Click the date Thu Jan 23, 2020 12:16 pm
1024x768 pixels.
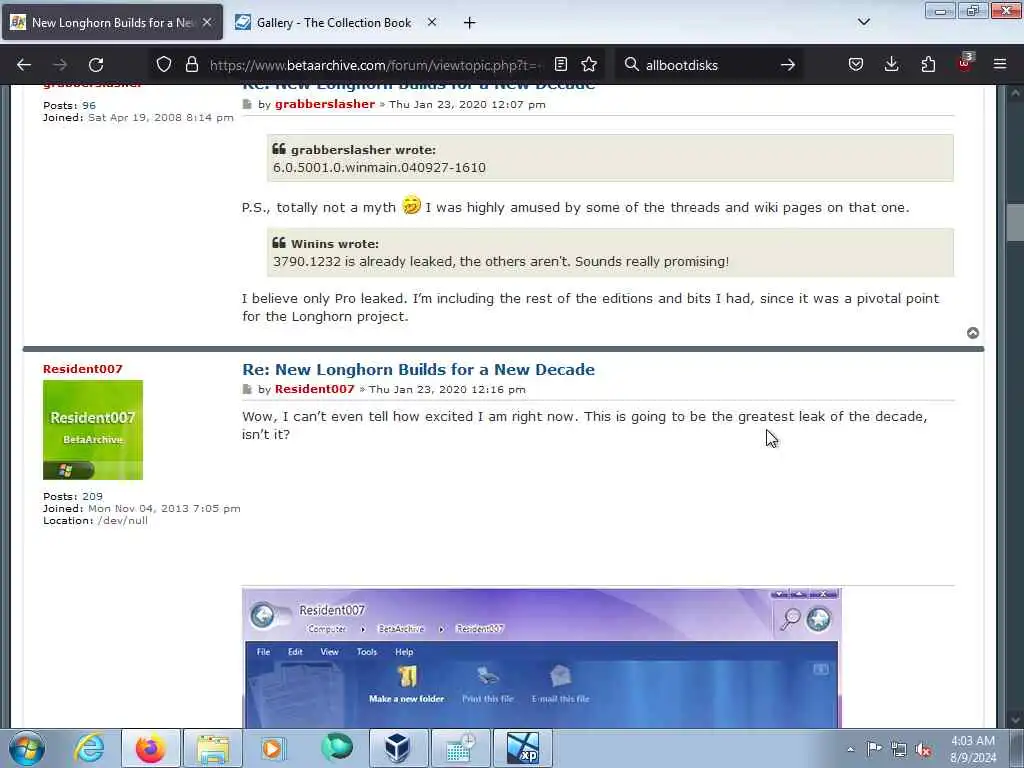pos(447,389)
